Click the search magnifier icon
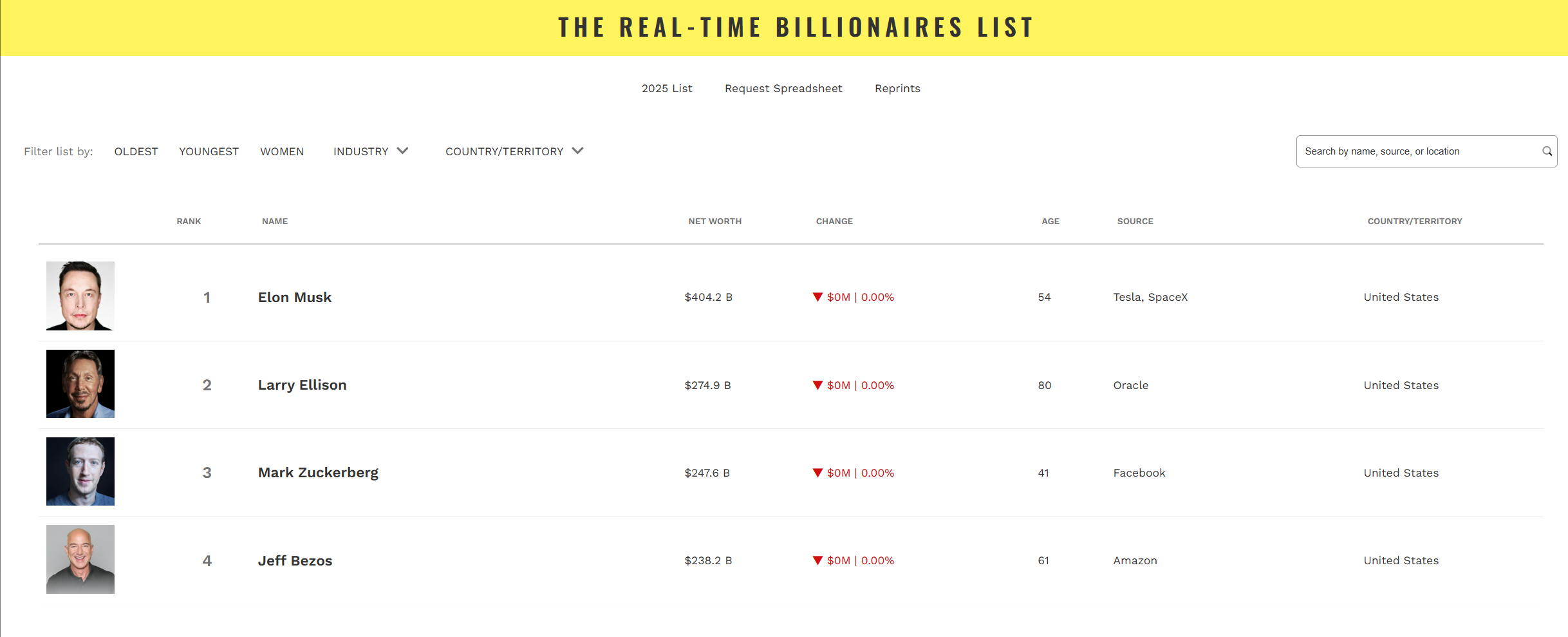This screenshot has width=1568, height=637. tap(1547, 151)
